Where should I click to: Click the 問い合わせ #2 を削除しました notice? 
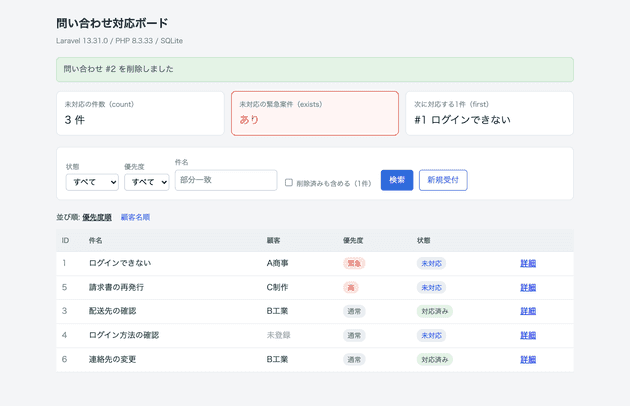[315, 70]
